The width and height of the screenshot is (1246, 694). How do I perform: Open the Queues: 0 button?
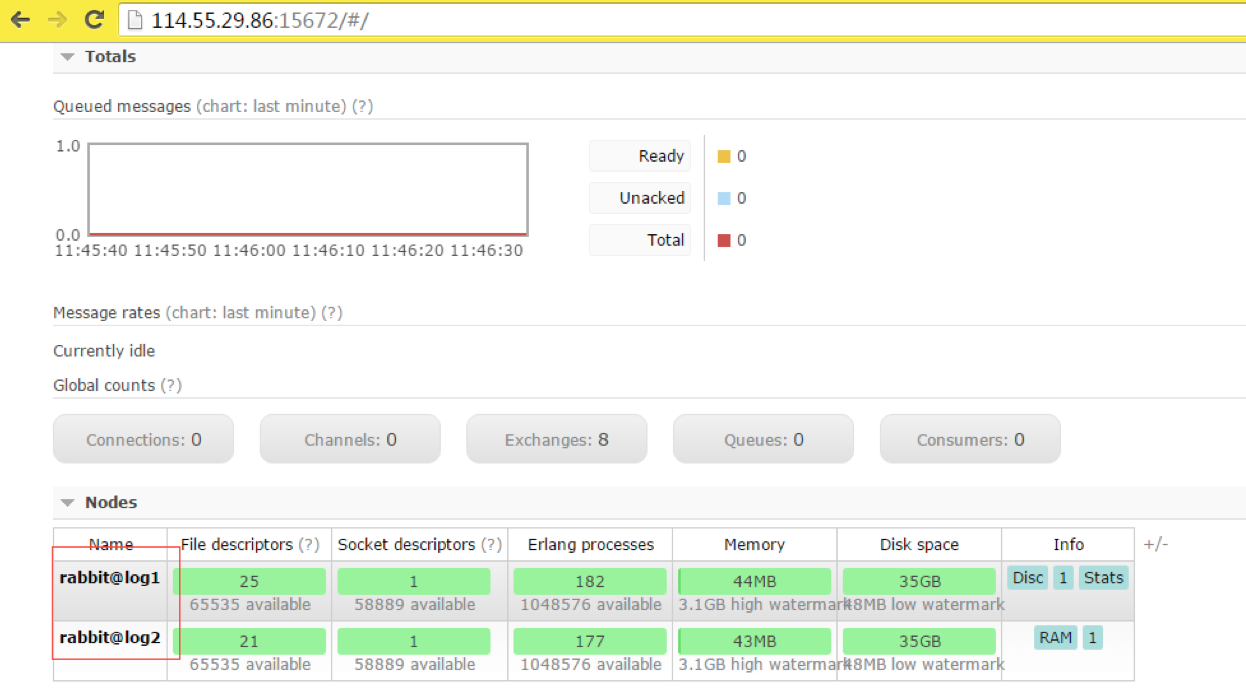click(x=763, y=440)
